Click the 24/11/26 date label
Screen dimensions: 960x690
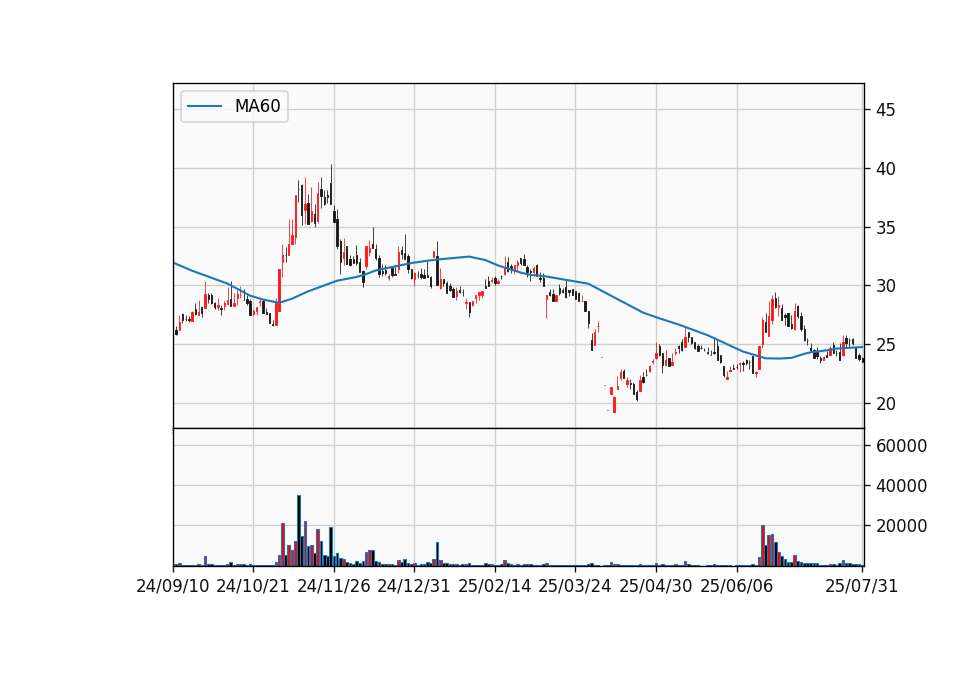334,586
